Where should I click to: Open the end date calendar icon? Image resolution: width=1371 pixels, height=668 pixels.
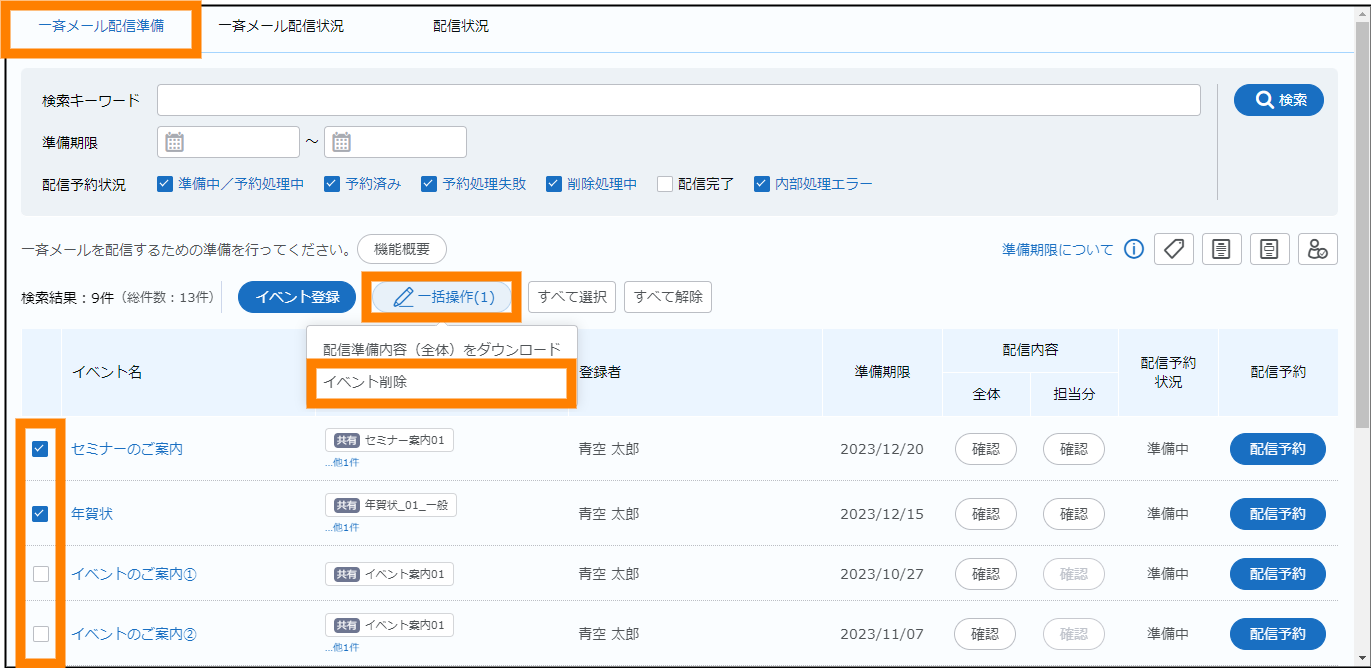tap(341, 142)
